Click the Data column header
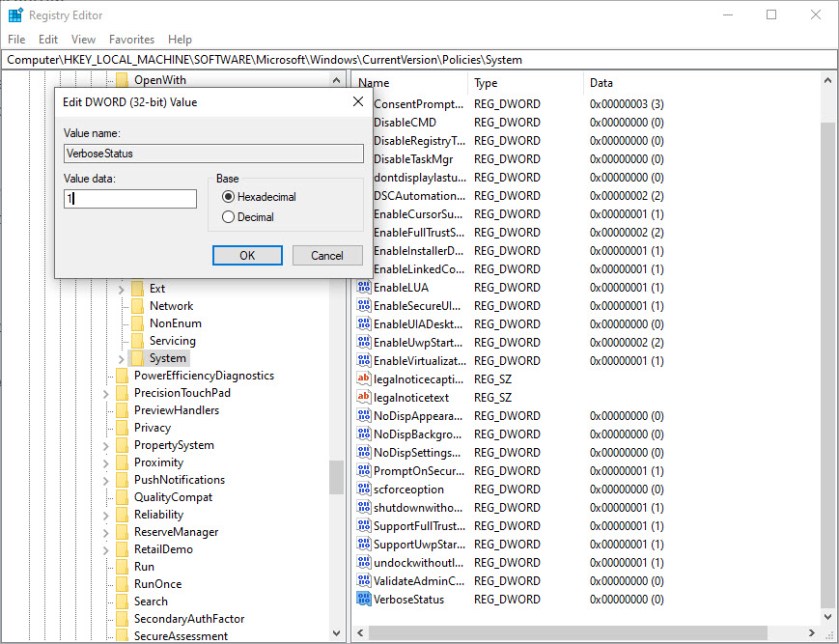 click(601, 83)
